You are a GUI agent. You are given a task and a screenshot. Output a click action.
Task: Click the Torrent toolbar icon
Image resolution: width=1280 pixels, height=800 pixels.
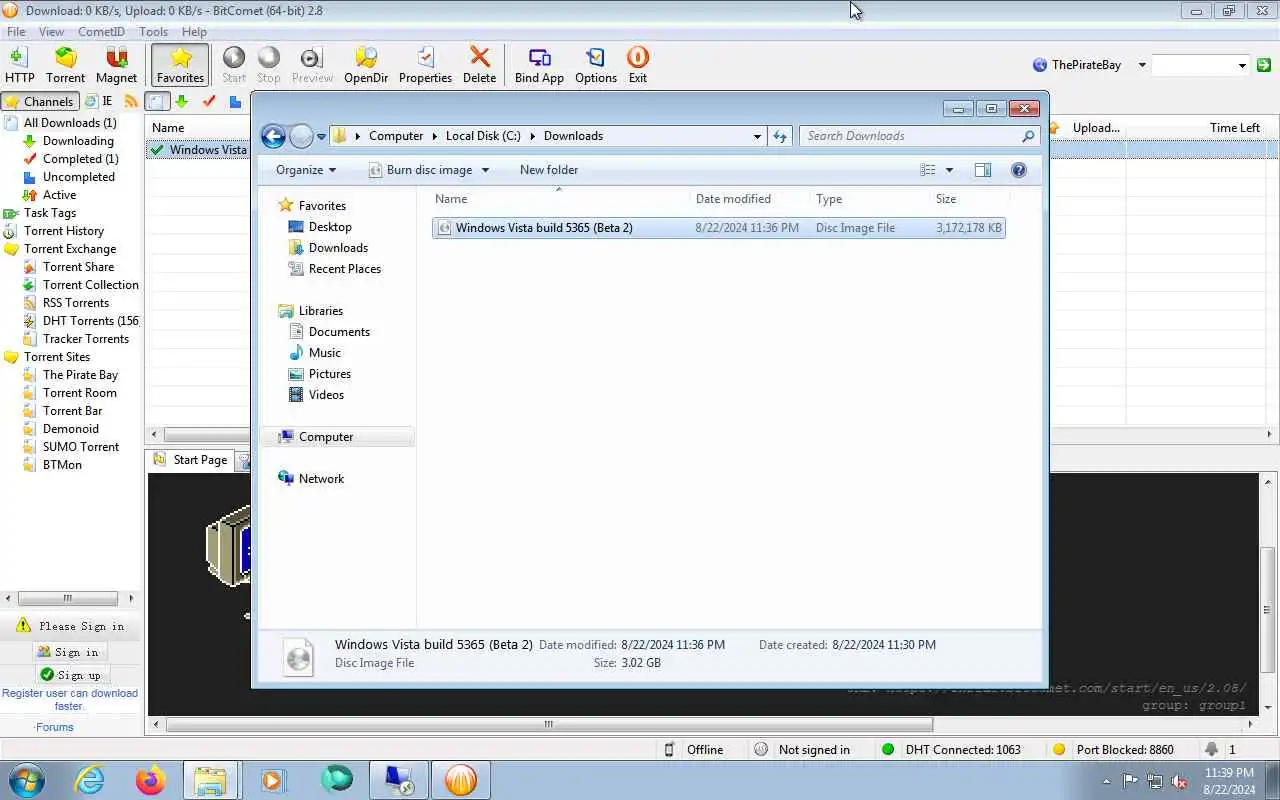[65, 65]
